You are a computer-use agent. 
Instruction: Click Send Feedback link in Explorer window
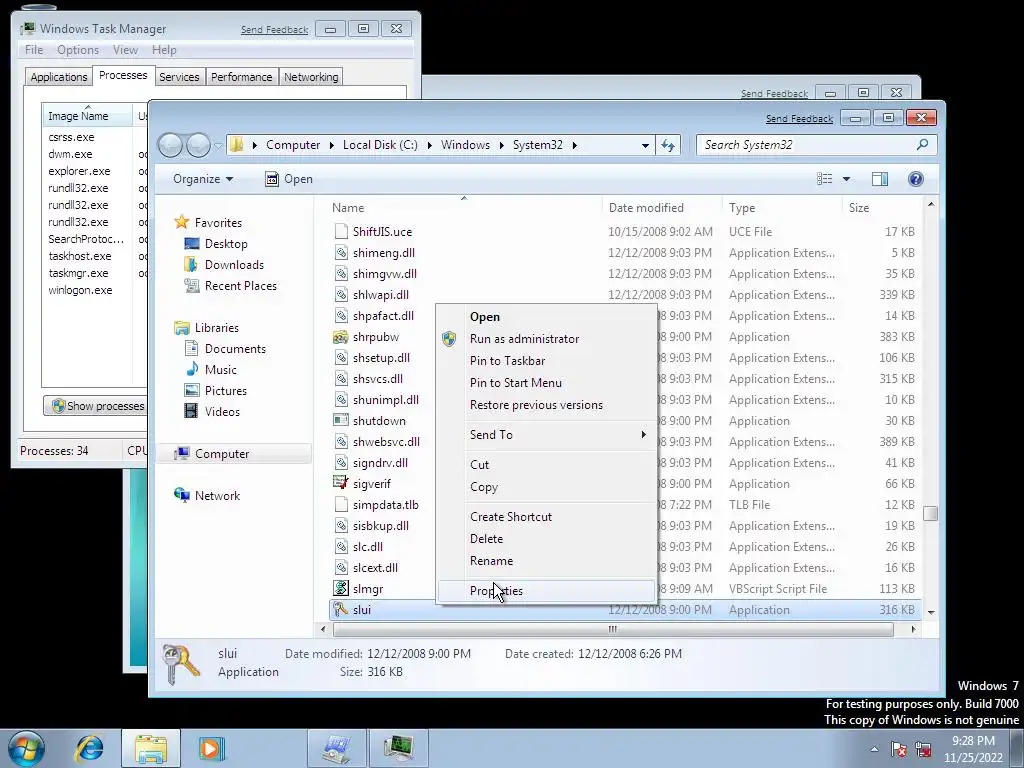pos(799,118)
